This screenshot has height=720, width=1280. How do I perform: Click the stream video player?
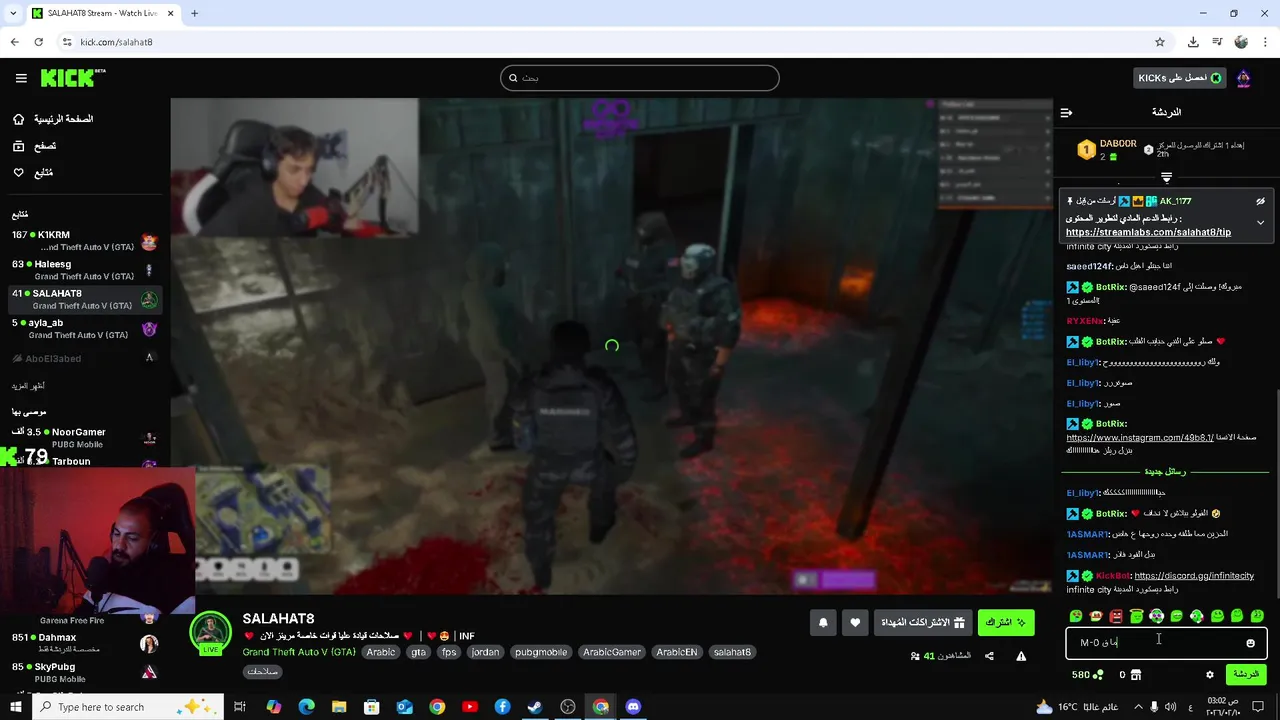(611, 346)
